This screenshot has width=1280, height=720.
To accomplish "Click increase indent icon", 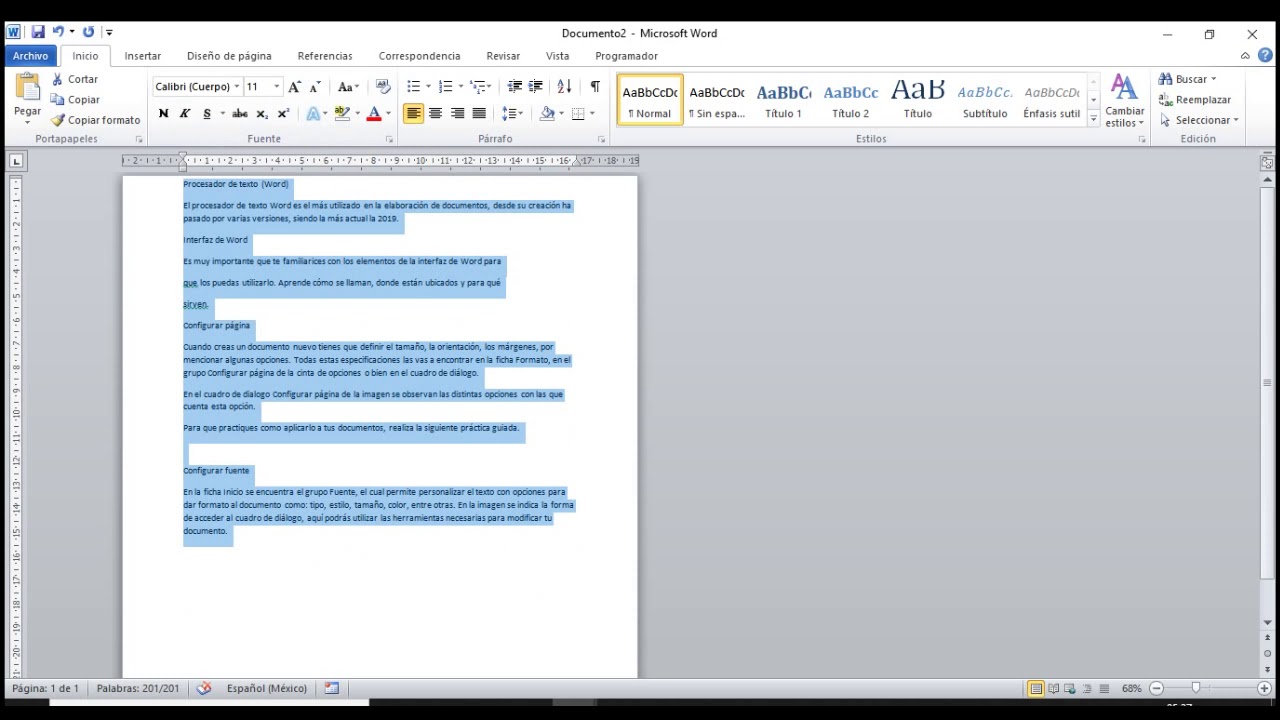I will 536,87.
